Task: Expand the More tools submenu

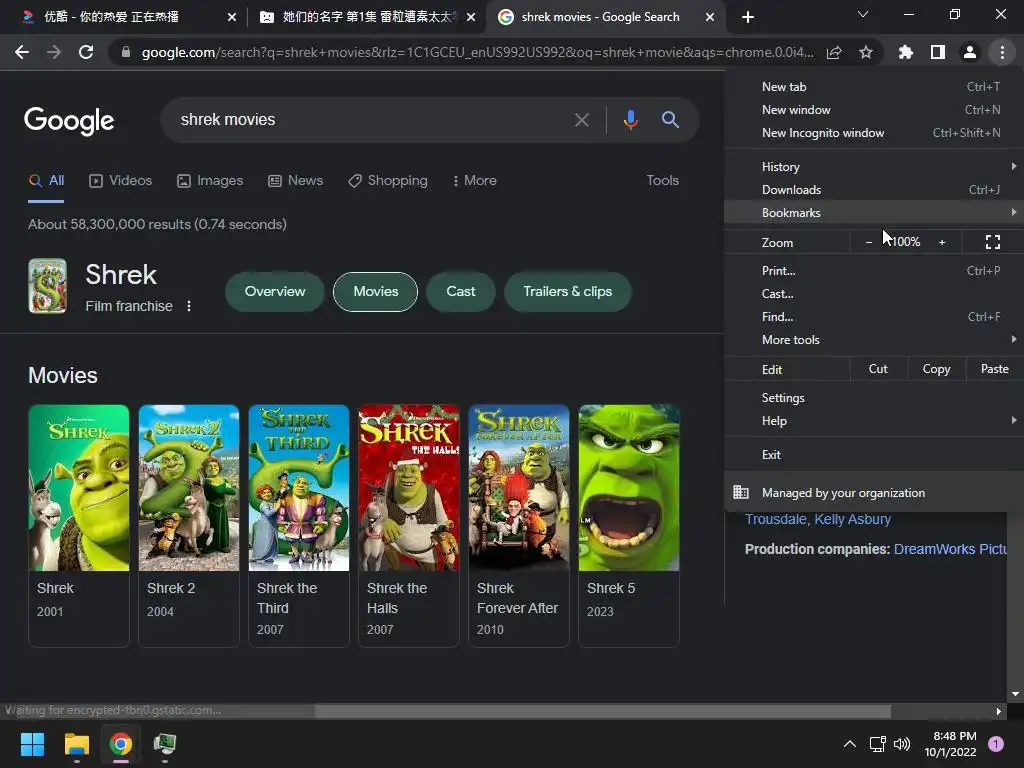Action: pos(874,340)
